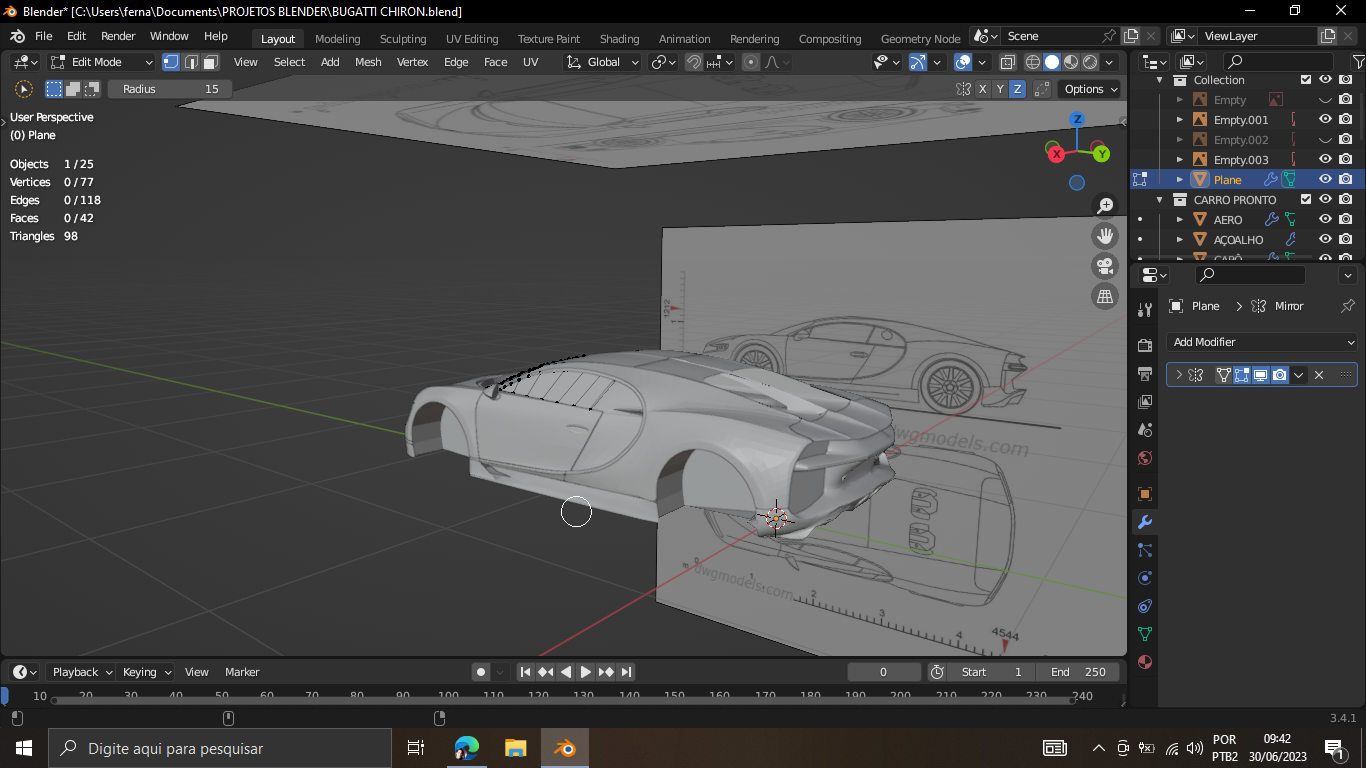Toggle Z axis mirror button
The image size is (1366, 768).
tap(1018, 89)
